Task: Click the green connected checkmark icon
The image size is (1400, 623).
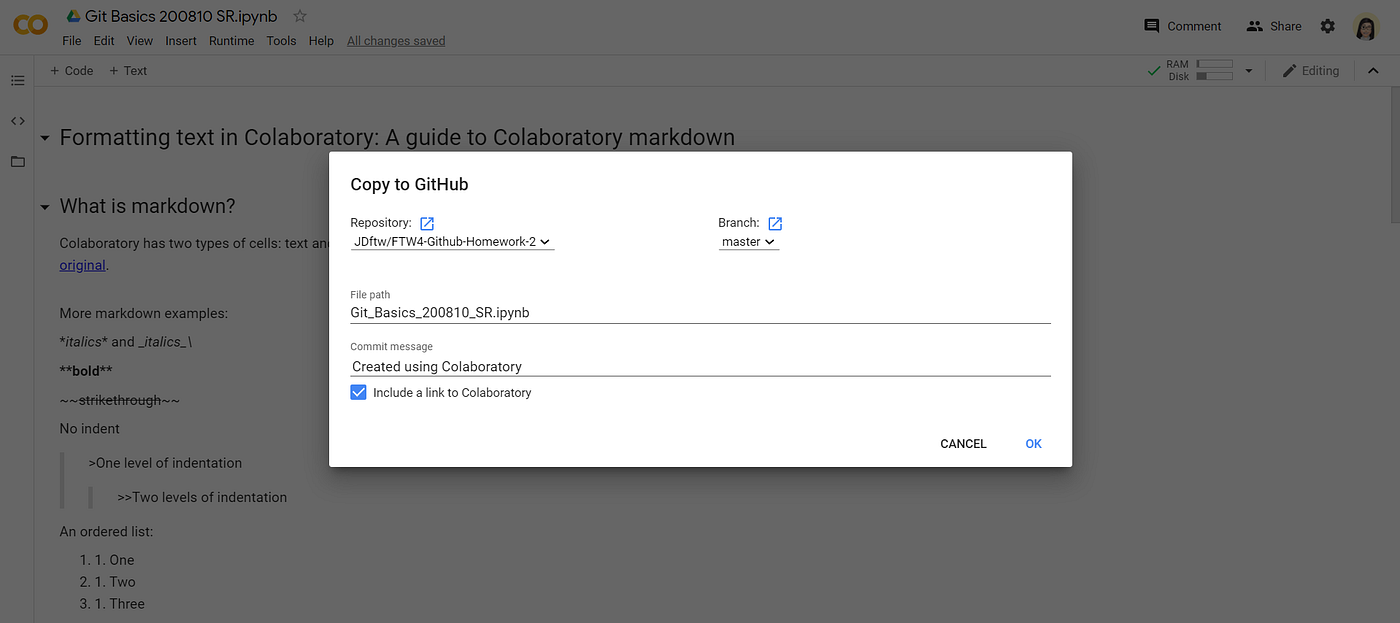Action: (x=1155, y=70)
